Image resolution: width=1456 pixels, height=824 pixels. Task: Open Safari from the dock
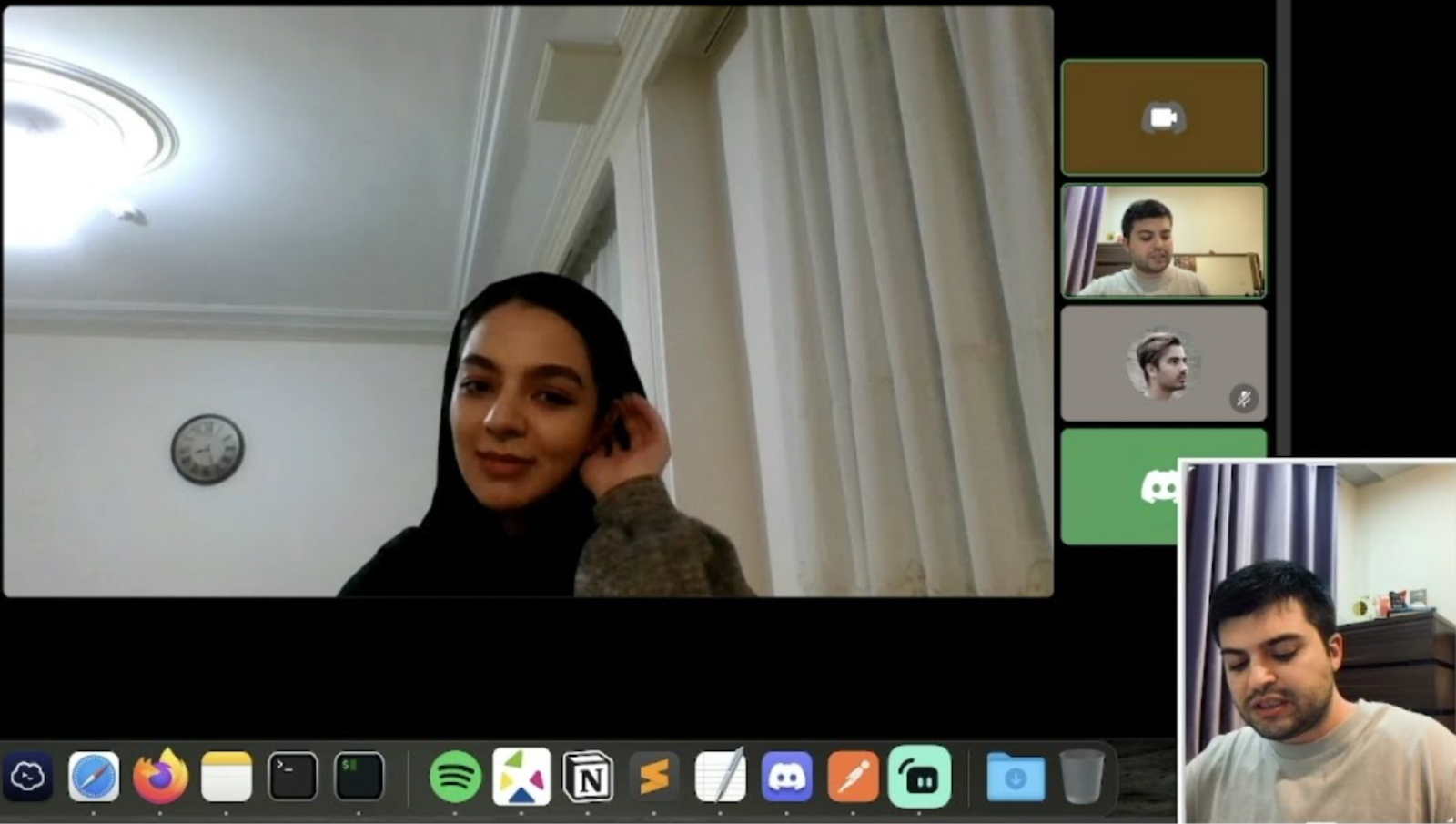pyautogui.click(x=94, y=777)
